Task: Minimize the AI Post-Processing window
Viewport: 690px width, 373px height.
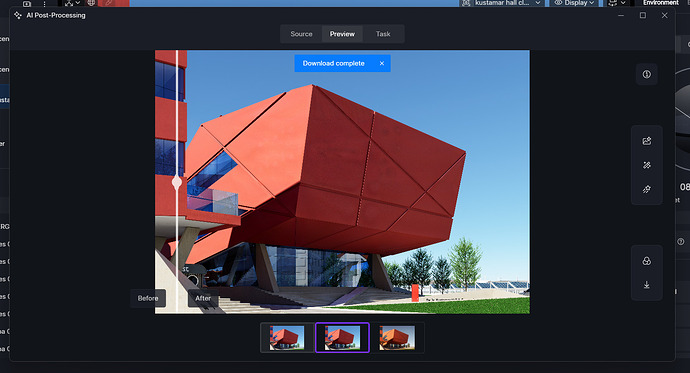Action: 621,15
